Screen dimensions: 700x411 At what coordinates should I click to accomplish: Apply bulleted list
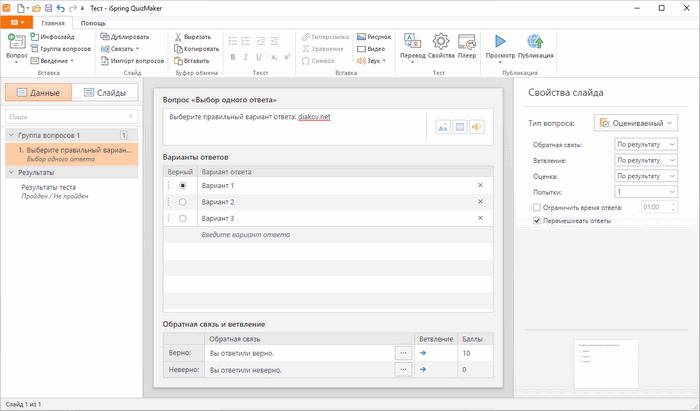click(233, 41)
